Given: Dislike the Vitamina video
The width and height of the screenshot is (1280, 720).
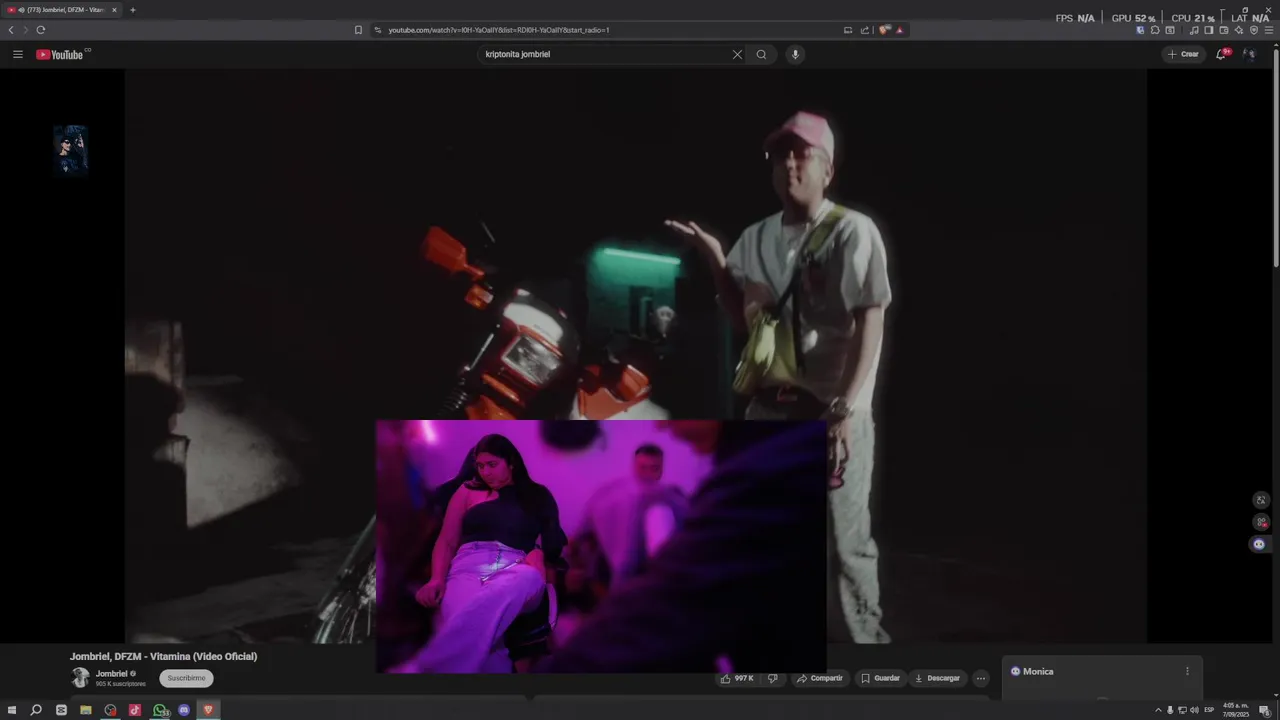Looking at the screenshot, I should 773,678.
